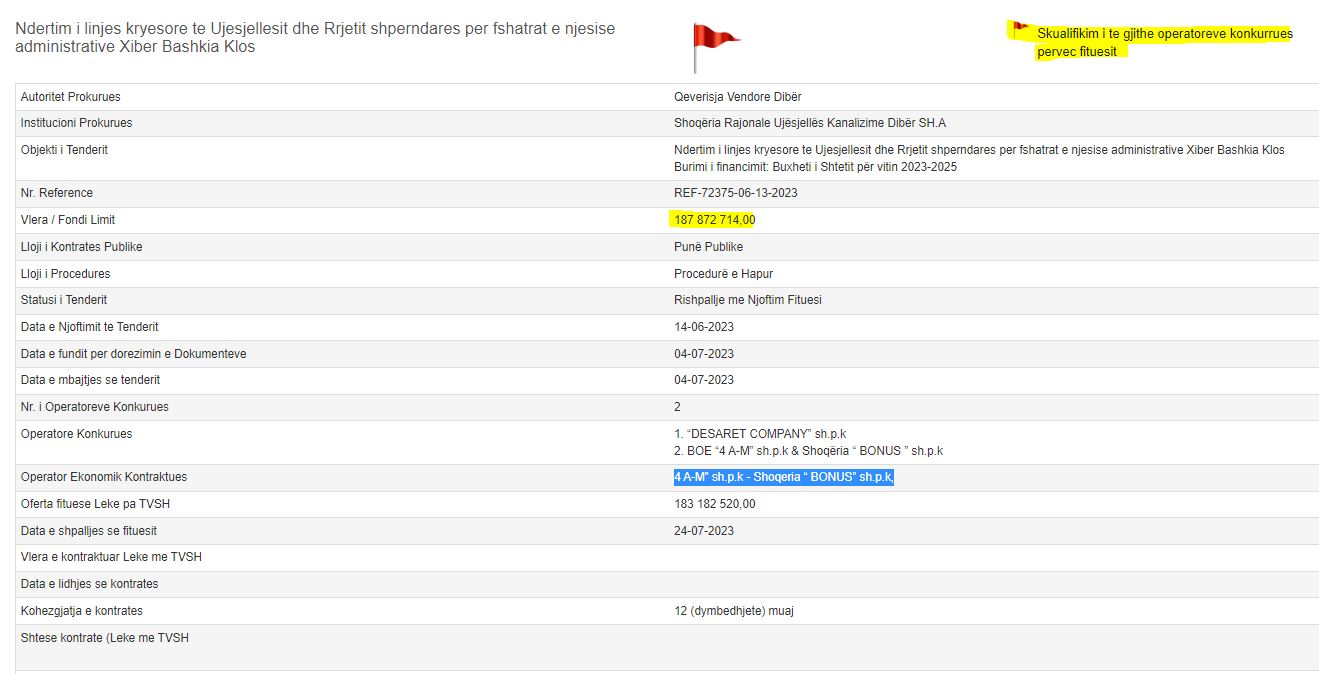The height and width of the screenshot is (674, 1319).
Task: Click the large red flag icon
Action: 715,47
